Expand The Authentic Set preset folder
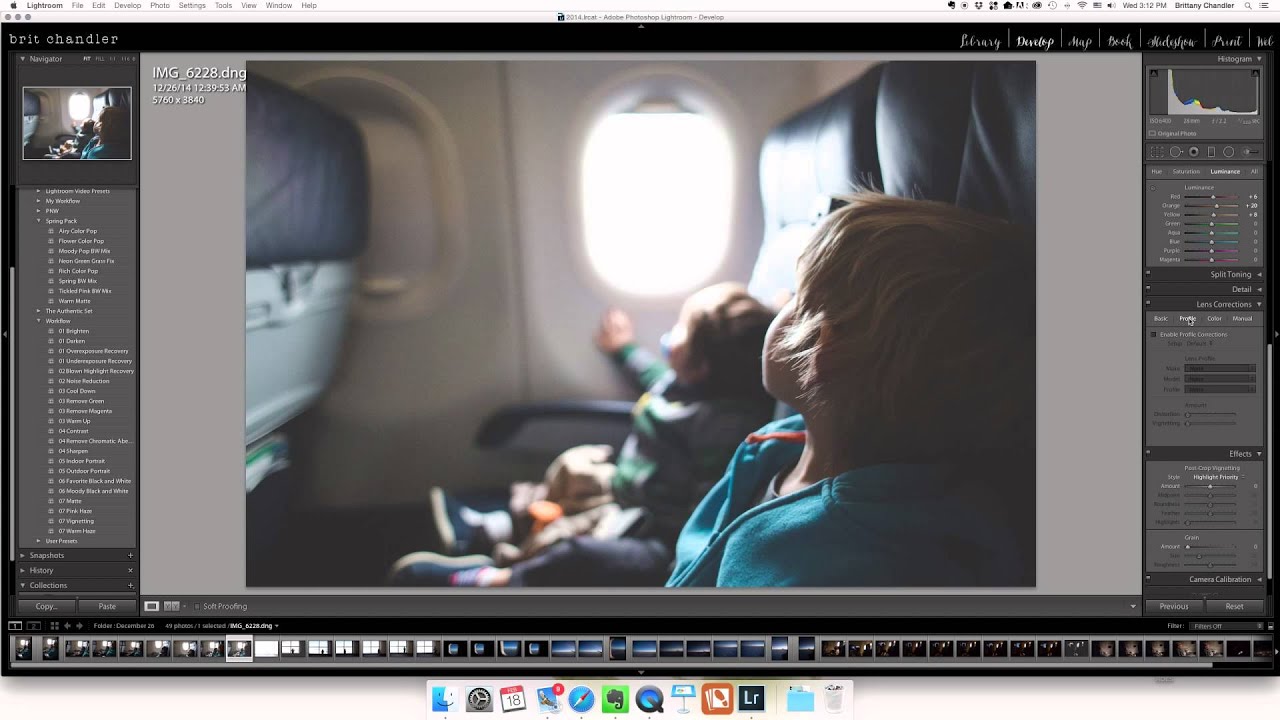Image resolution: width=1280 pixels, height=720 pixels. coord(39,311)
